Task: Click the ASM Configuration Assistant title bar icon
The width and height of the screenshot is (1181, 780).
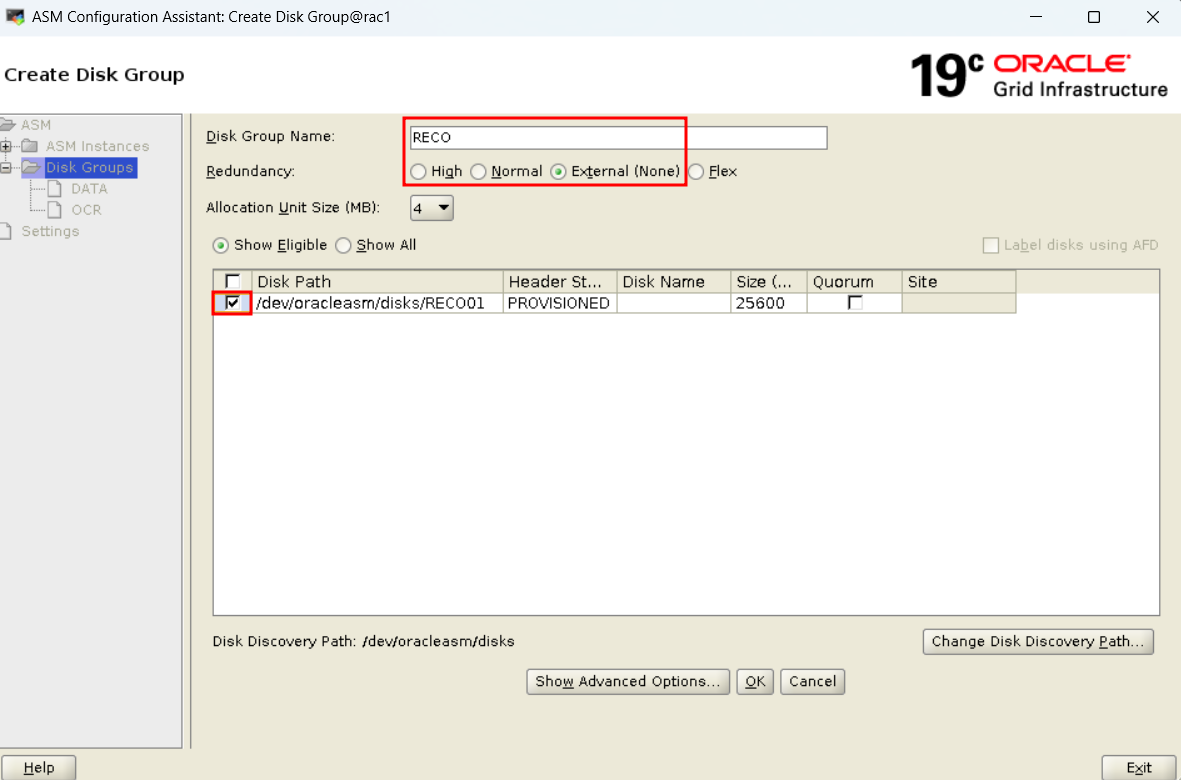Action: (14, 17)
